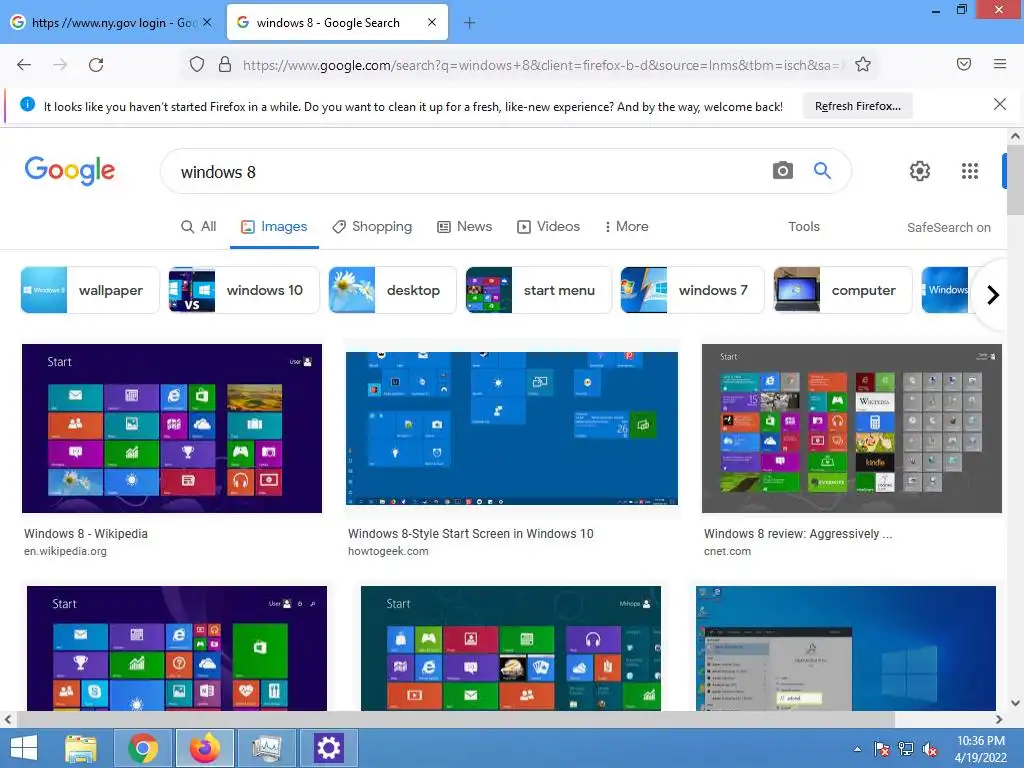
Task: Dismiss the Firefox refresh notification bar
Action: tap(1000, 104)
